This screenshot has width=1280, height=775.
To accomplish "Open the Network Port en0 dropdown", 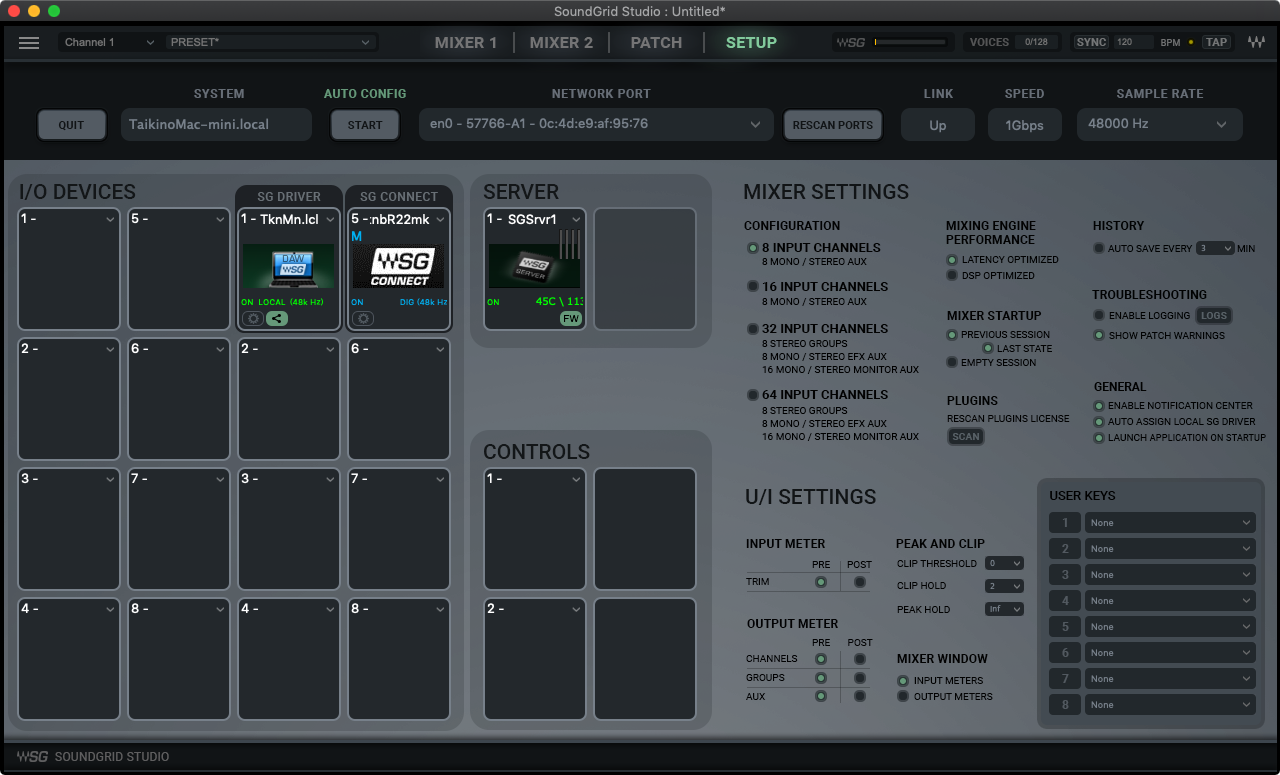I will [x=596, y=125].
